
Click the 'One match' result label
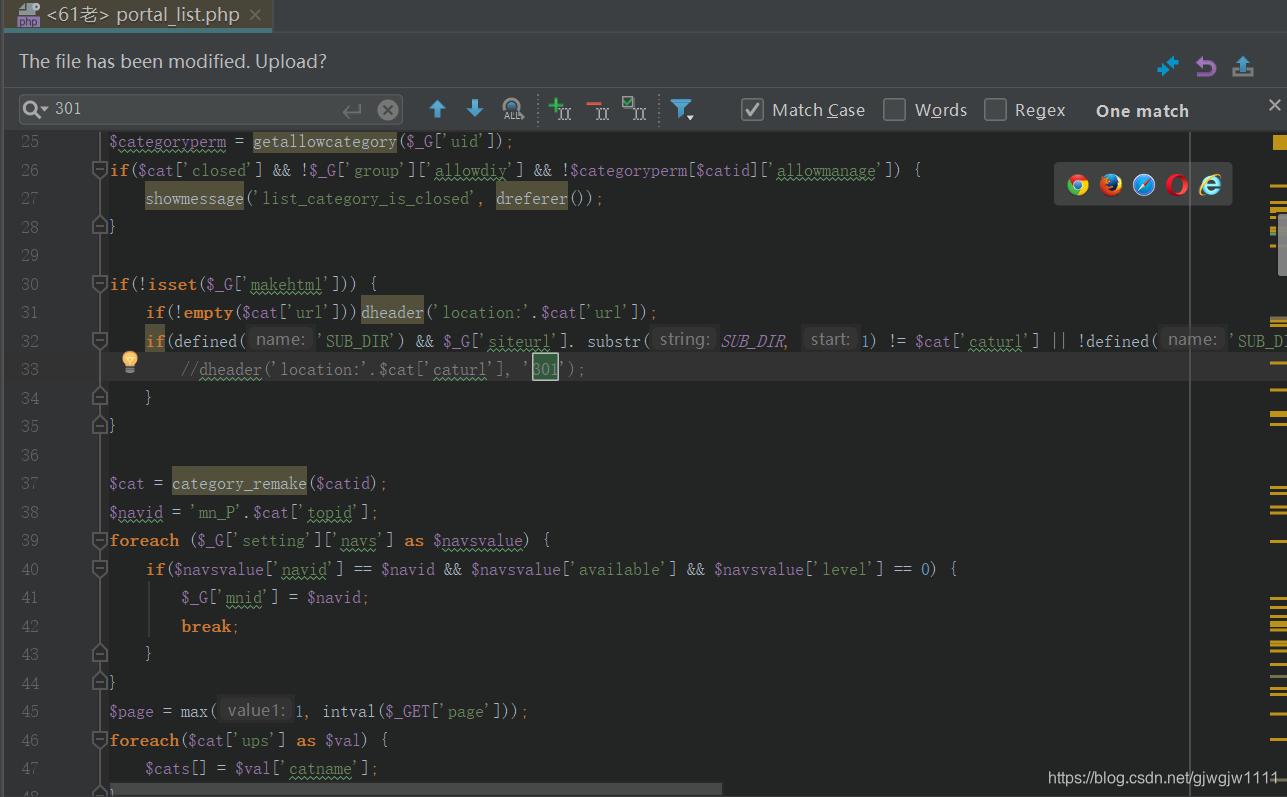pyautogui.click(x=1142, y=111)
